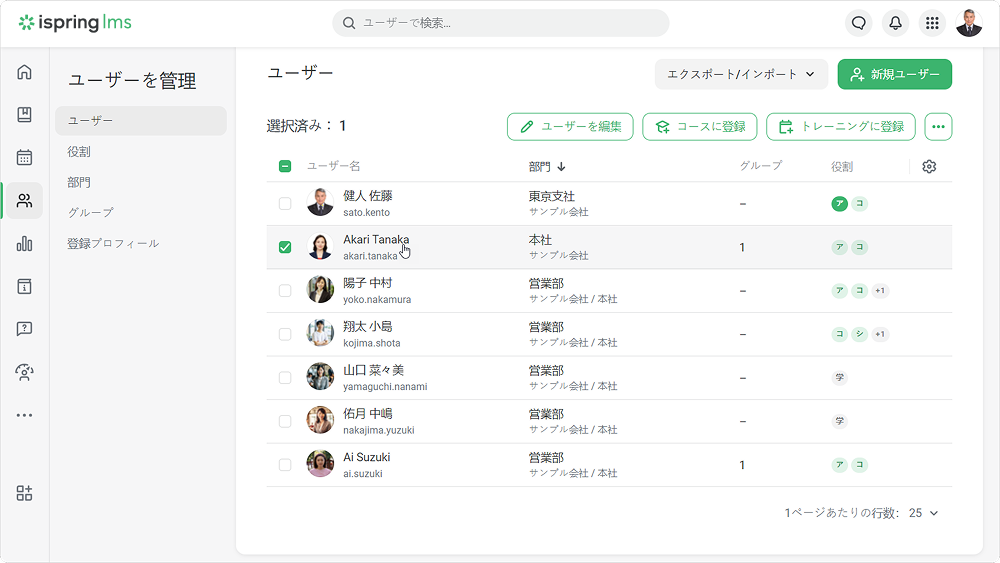1000x563 pixels.
Task: Open the apps grid icon
Action: (931, 23)
